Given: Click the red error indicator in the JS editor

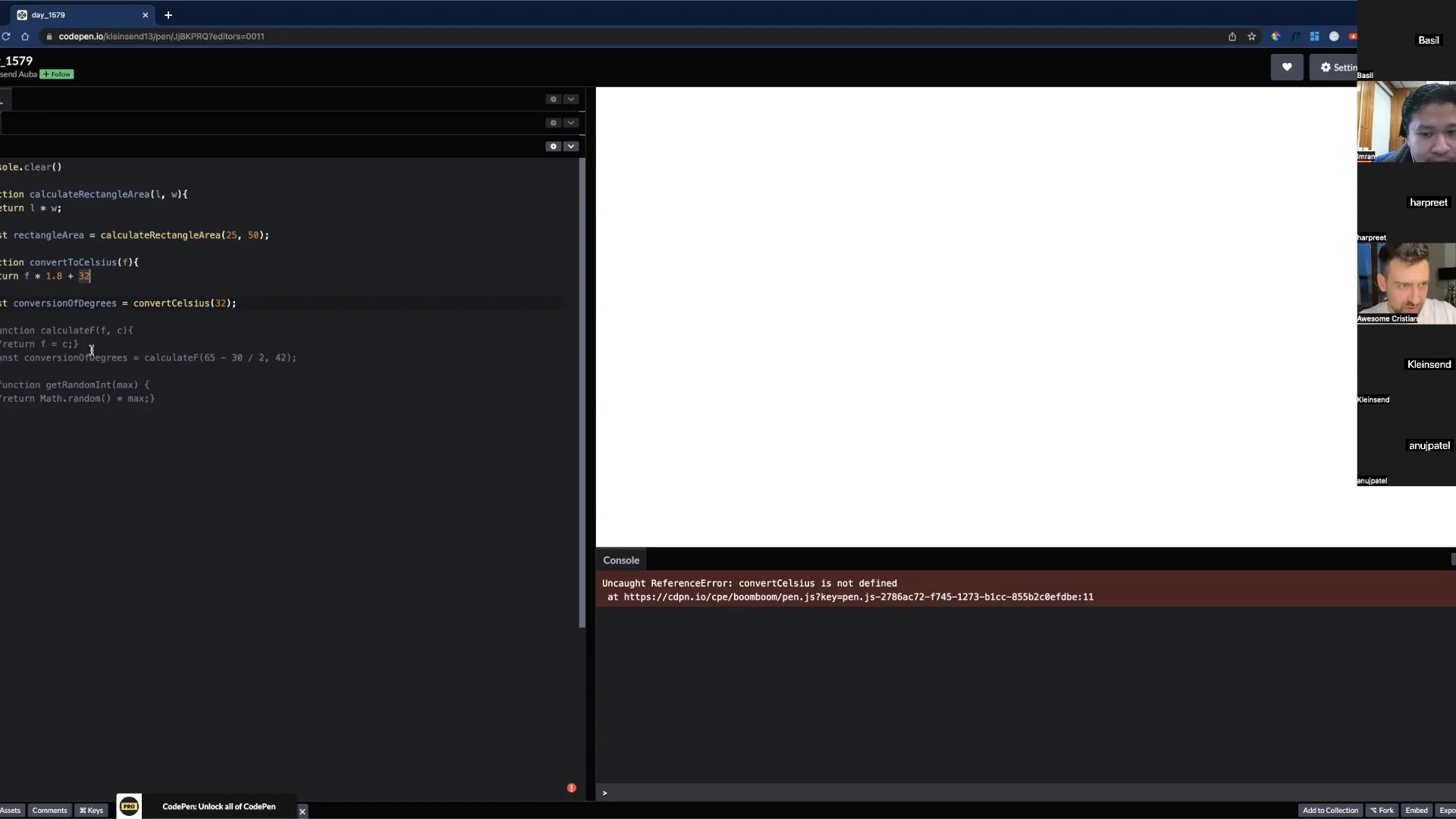Looking at the screenshot, I should pyautogui.click(x=572, y=788).
